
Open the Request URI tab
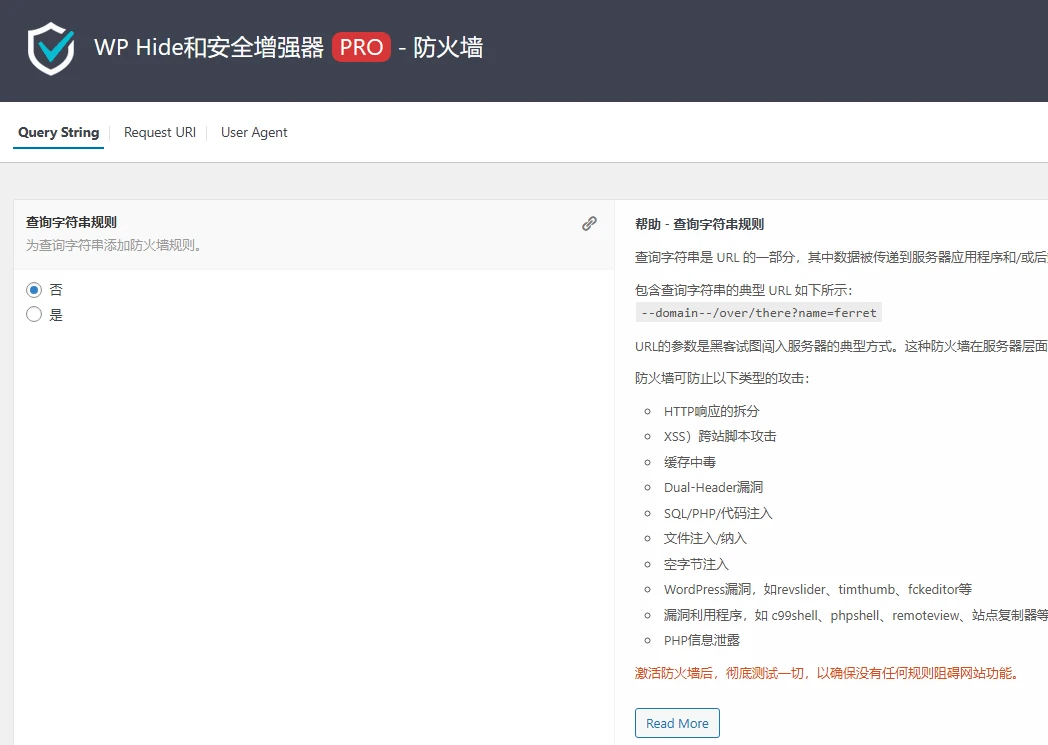tap(160, 132)
